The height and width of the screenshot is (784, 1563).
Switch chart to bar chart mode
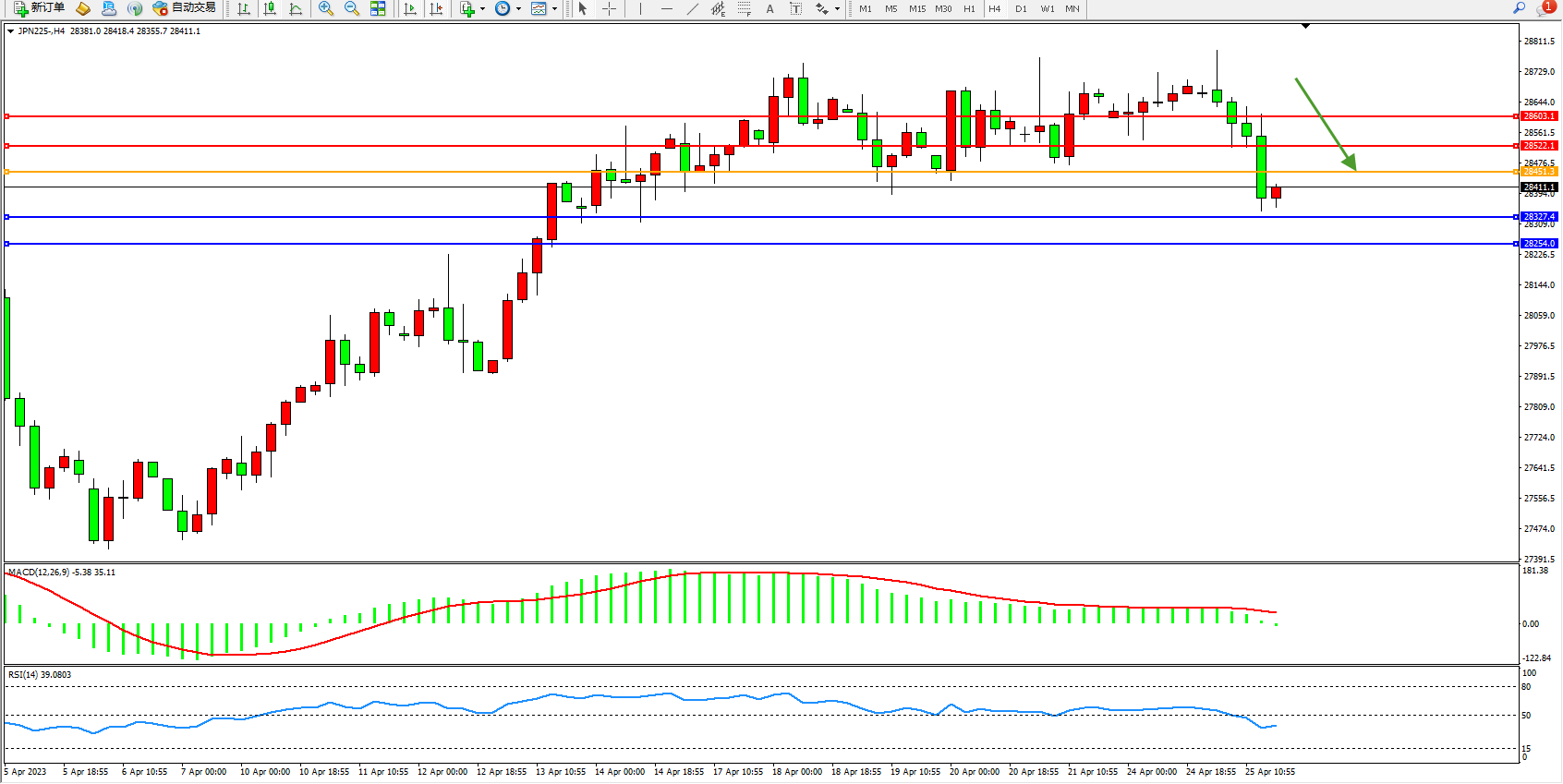pyautogui.click(x=244, y=8)
